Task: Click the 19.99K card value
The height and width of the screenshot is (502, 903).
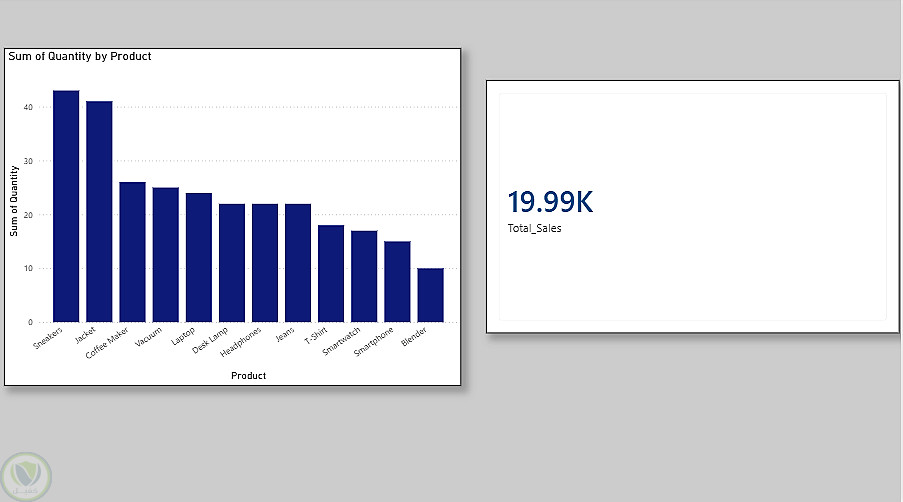Action: (x=550, y=202)
